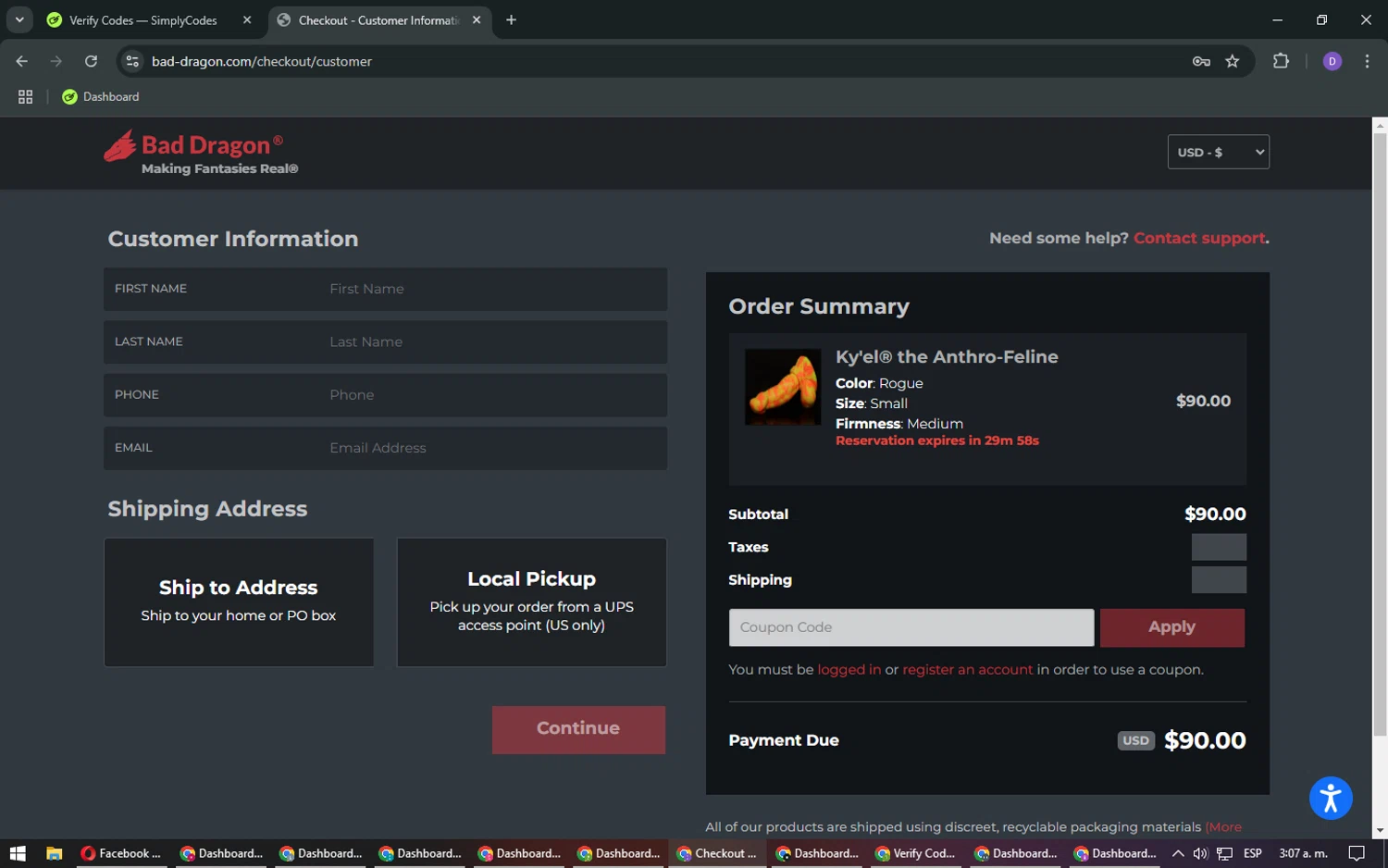Open Chrome three-dot menu
Viewport: 1388px width, 868px height.
tap(1367, 61)
